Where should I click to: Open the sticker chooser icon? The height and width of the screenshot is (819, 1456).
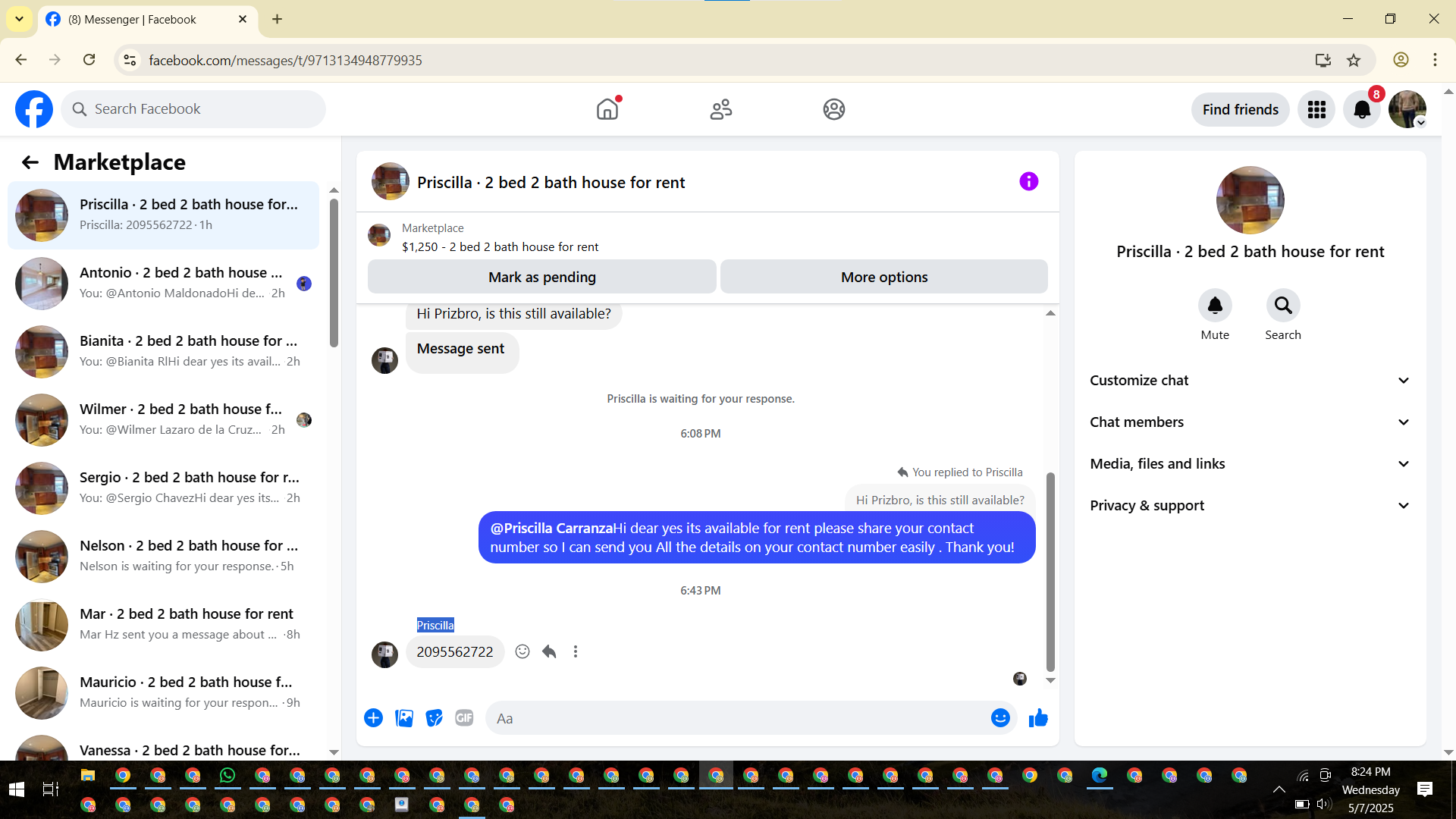(x=434, y=718)
